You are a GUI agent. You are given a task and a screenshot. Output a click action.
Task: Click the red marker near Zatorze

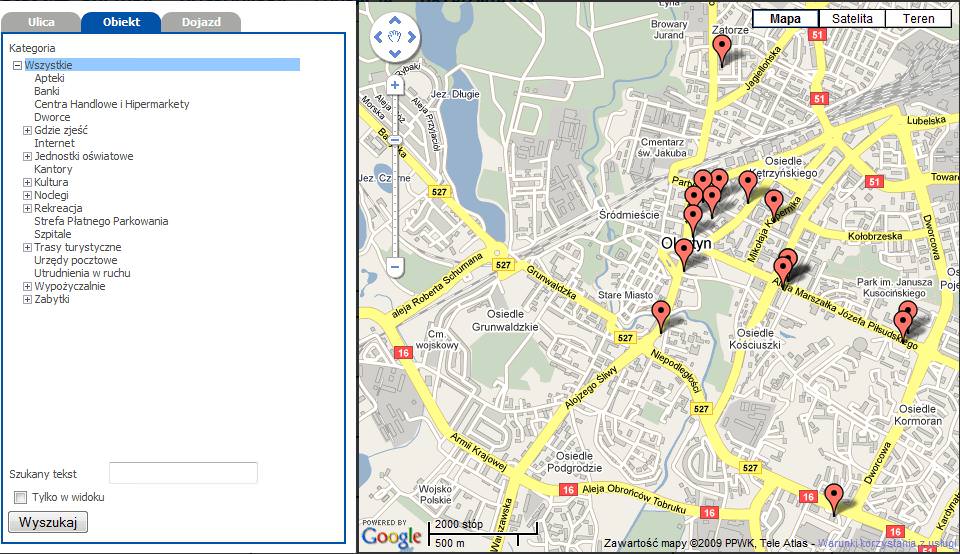pyautogui.click(x=722, y=48)
